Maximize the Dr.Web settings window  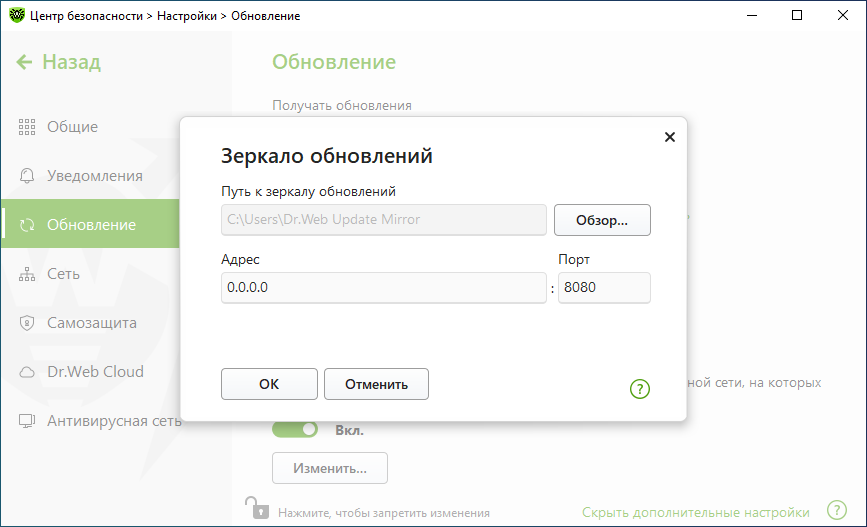(797, 15)
